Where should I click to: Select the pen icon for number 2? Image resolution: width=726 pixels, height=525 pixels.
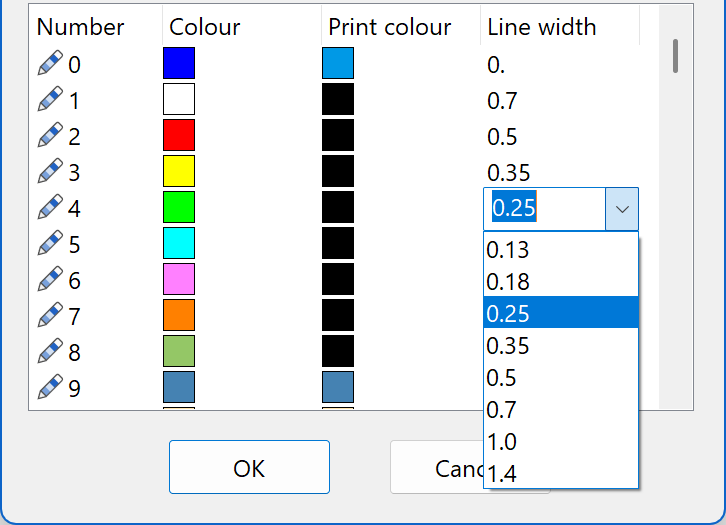pyautogui.click(x=50, y=135)
